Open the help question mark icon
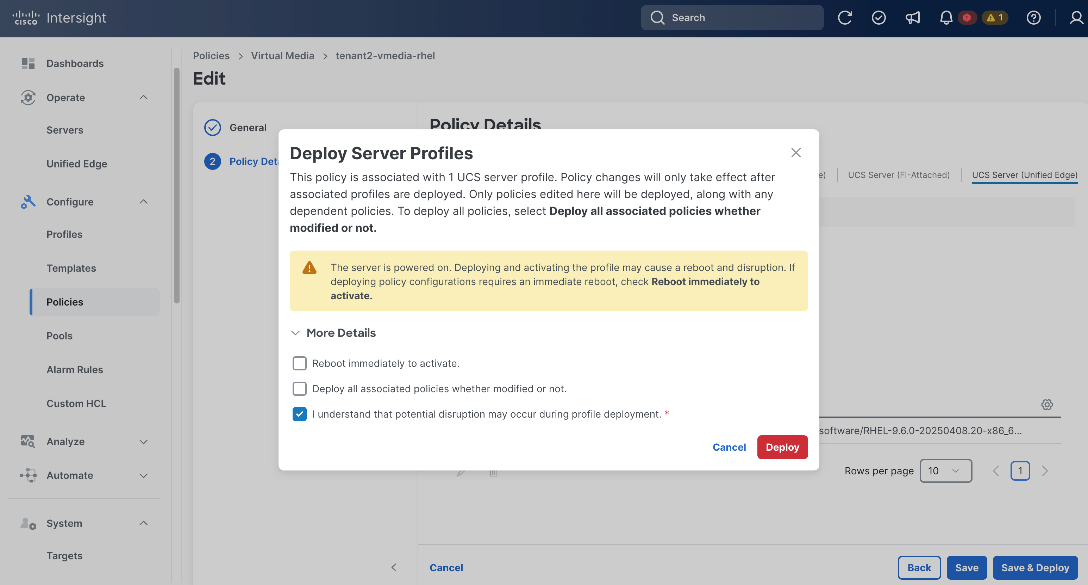Viewport: 1088px width, 585px height. coord(1034,18)
